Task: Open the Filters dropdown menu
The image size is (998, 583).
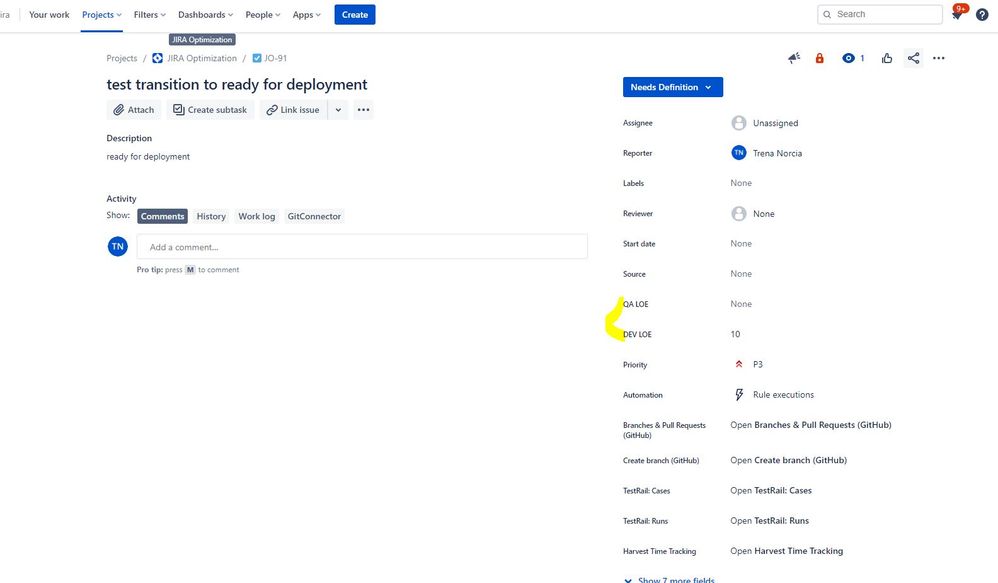Action: 150,15
